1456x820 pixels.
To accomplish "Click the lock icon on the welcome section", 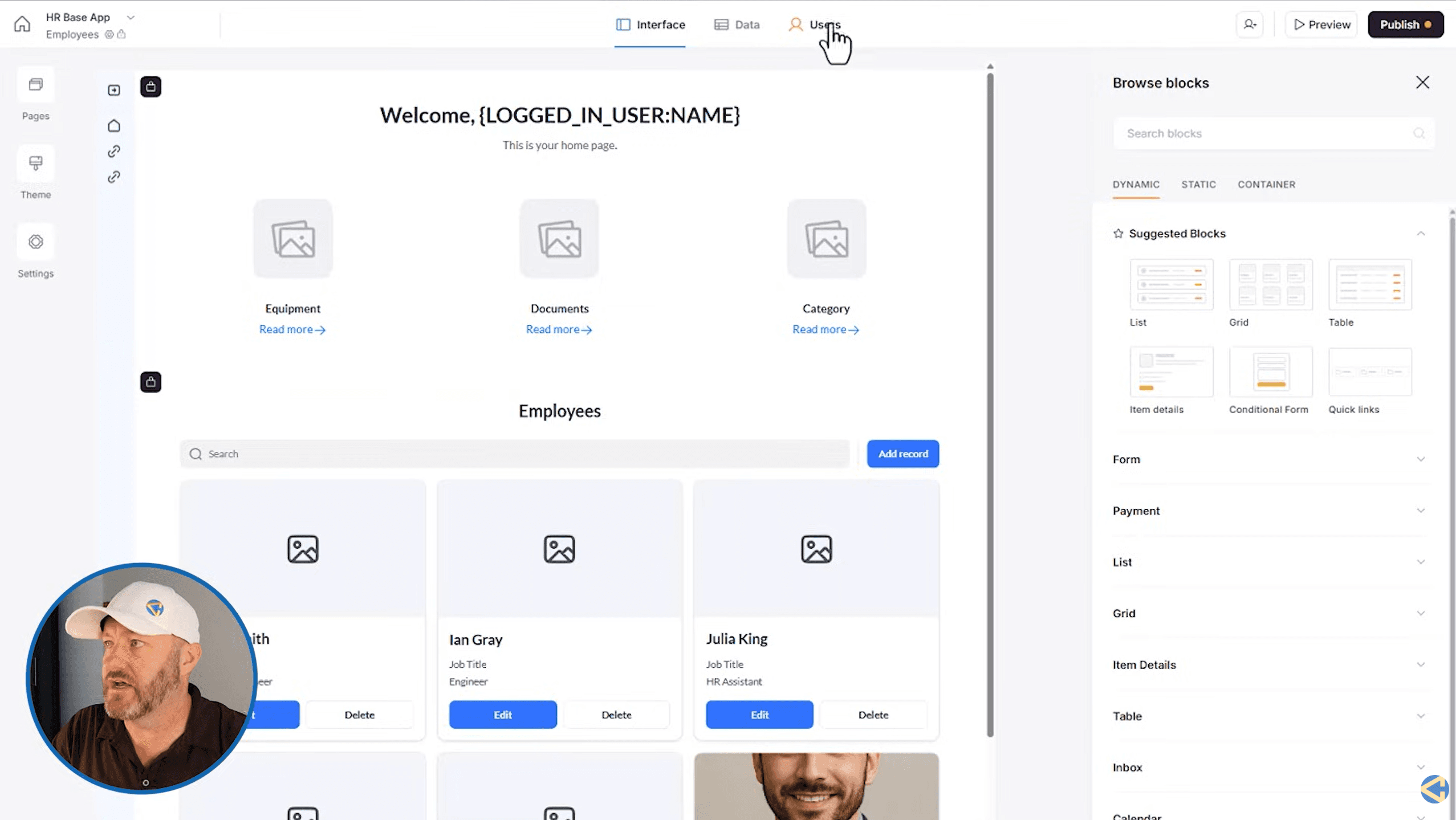I will (x=151, y=86).
